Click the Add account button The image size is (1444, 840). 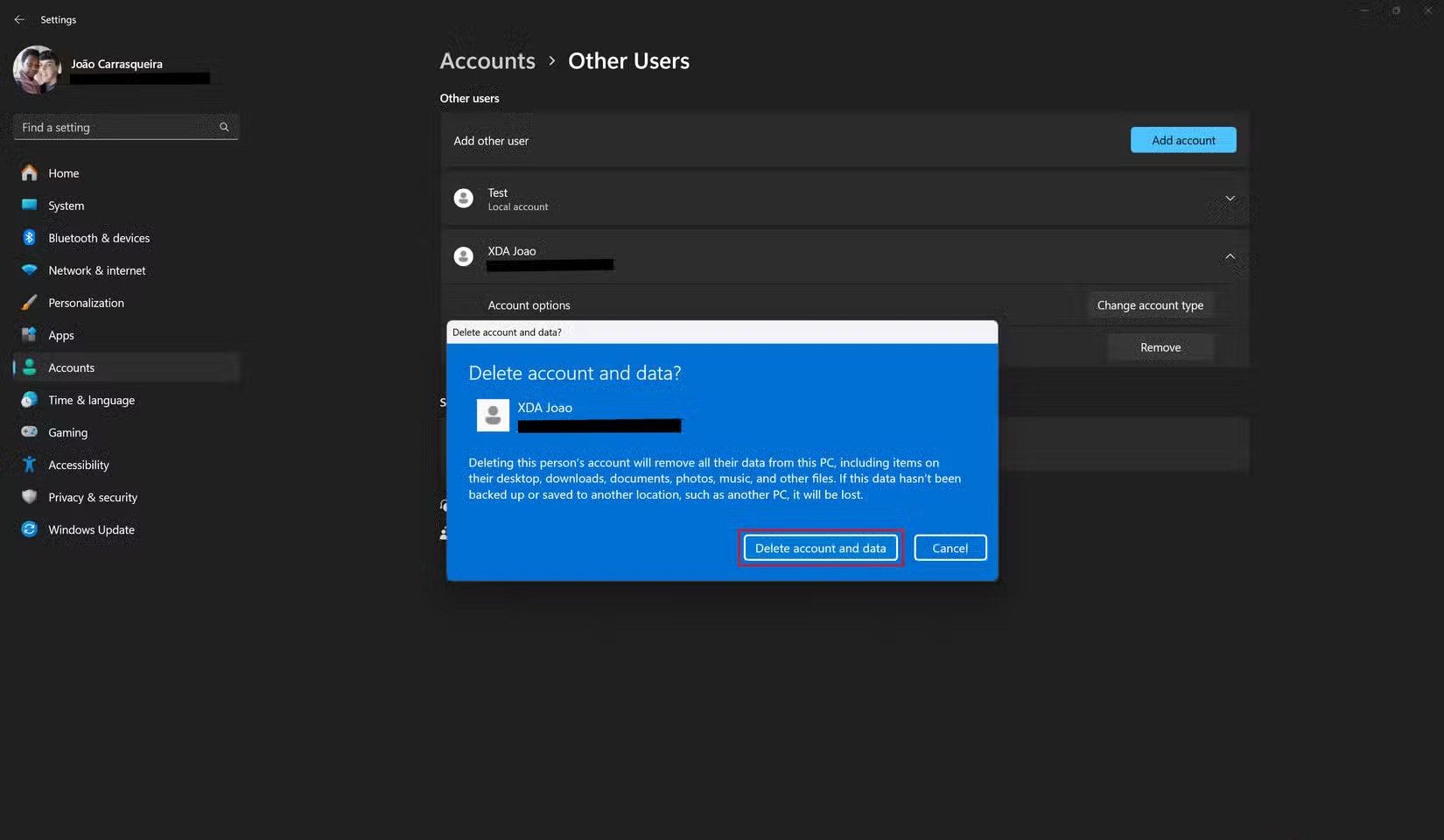pos(1182,140)
